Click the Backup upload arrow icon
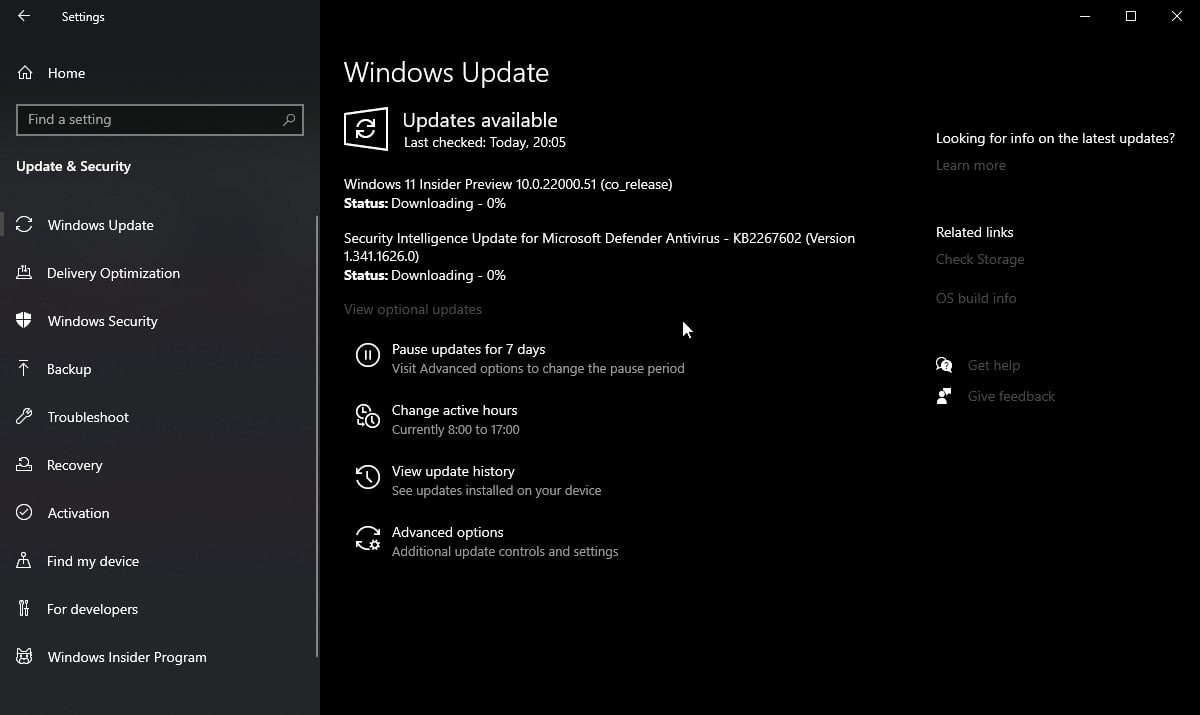 (25, 369)
